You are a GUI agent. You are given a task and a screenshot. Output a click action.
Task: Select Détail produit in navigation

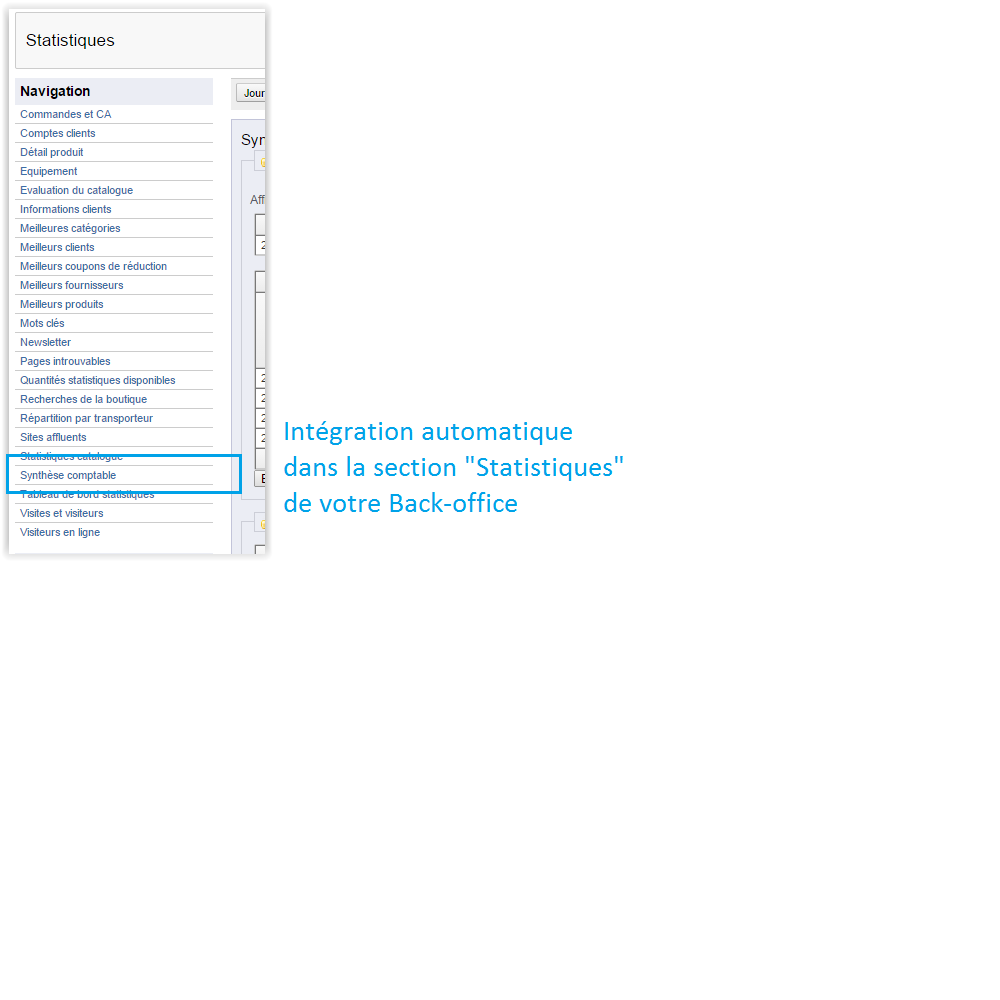coord(52,152)
